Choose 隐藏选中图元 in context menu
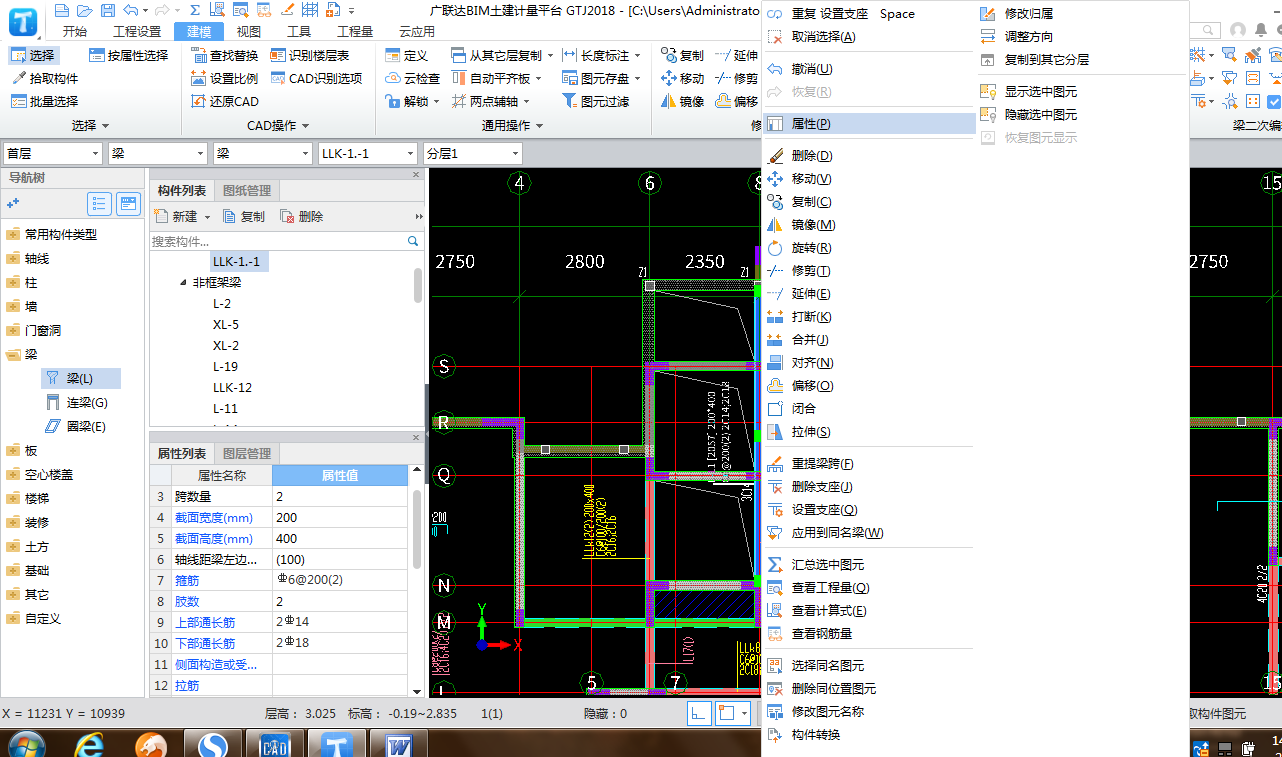Image resolution: width=1282 pixels, height=757 pixels. pos(1083,115)
